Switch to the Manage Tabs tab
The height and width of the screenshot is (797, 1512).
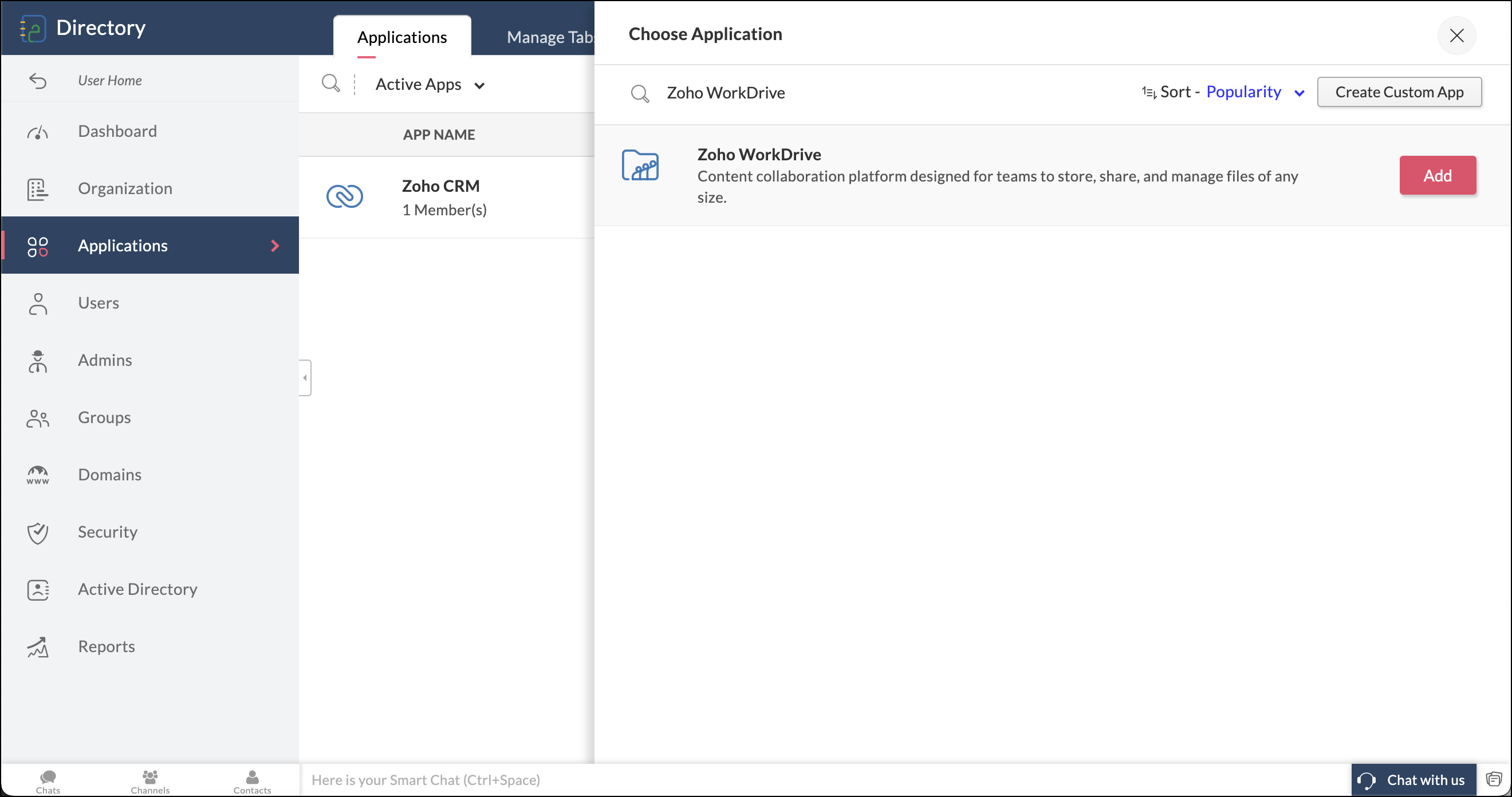[549, 37]
